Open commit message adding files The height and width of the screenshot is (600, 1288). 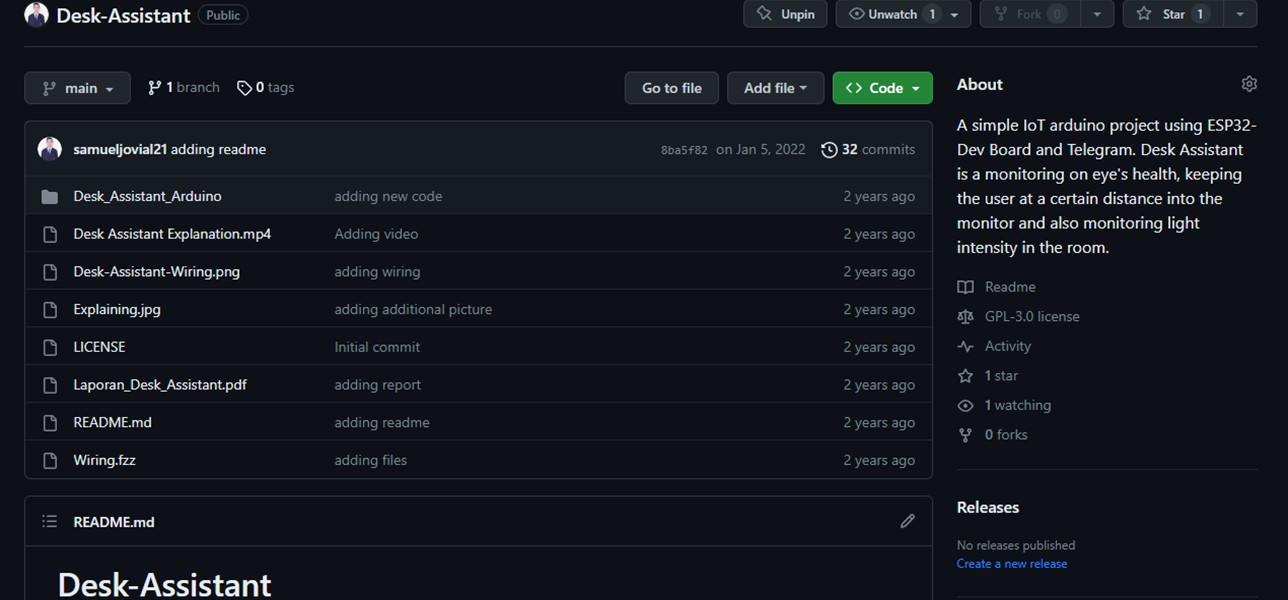(x=370, y=460)
